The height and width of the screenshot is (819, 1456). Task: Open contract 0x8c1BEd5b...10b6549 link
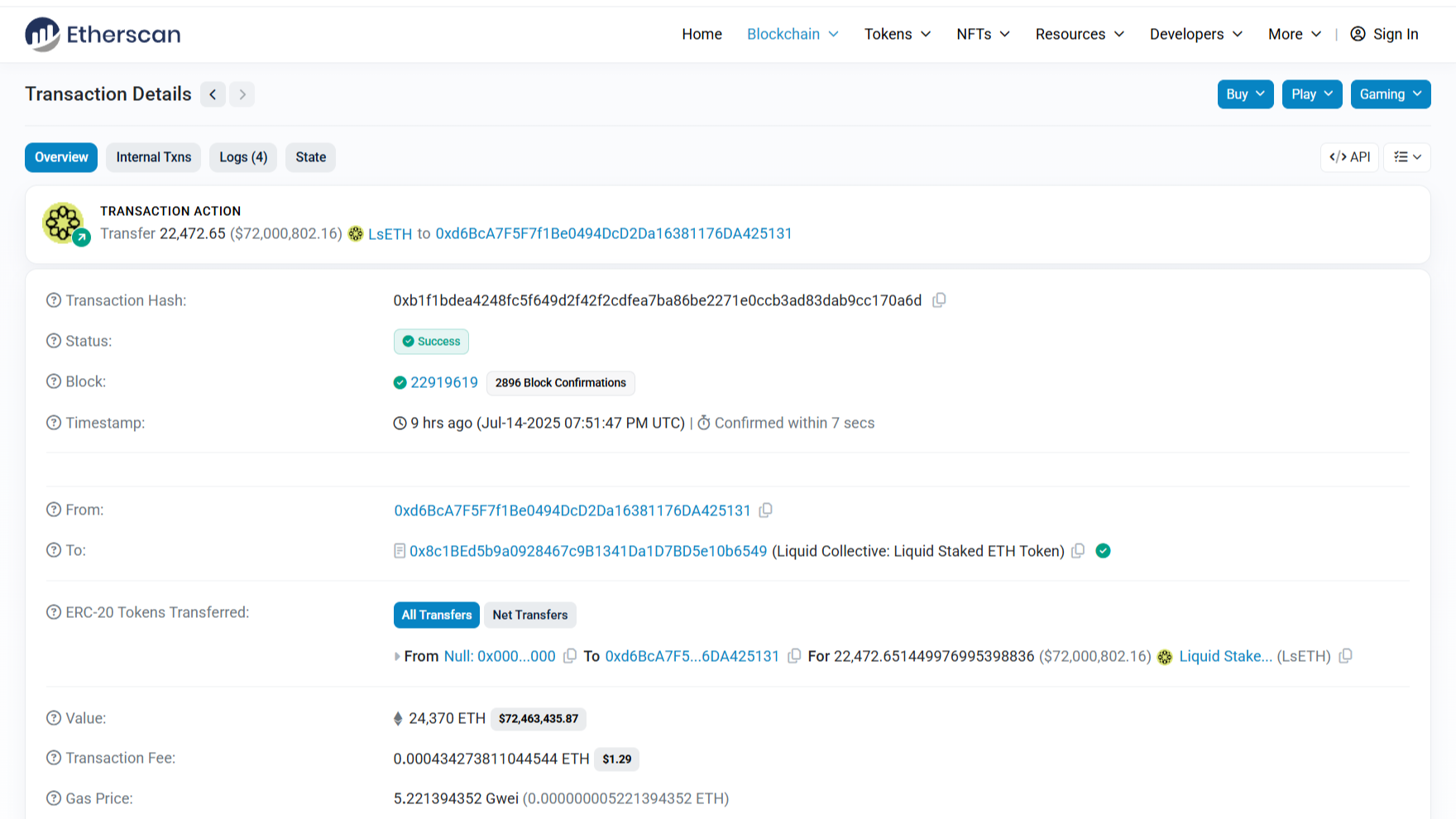(x=588, y=551)
